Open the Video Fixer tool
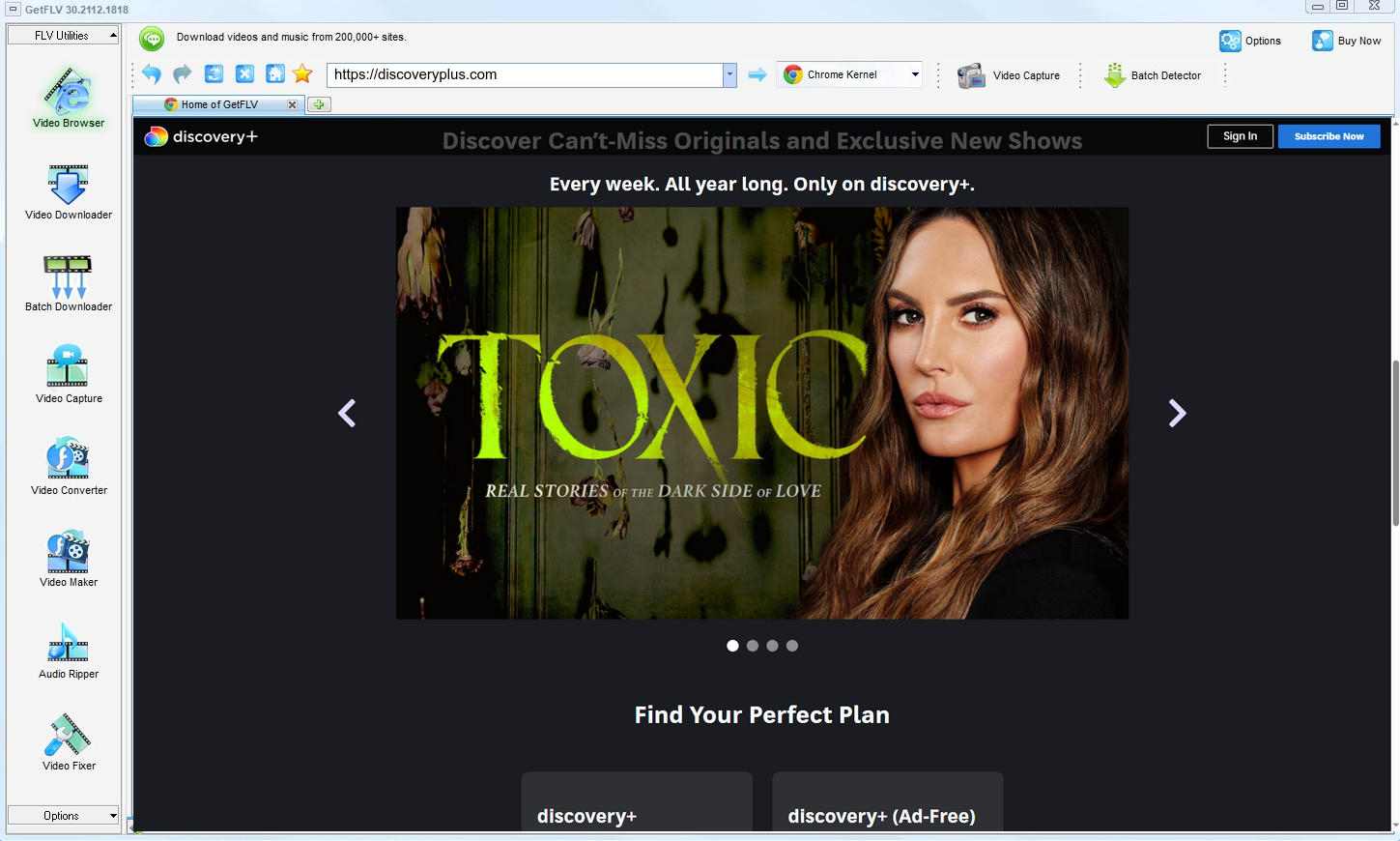The height and width of the screenshot is (841, 1400). tap(69, 741)
